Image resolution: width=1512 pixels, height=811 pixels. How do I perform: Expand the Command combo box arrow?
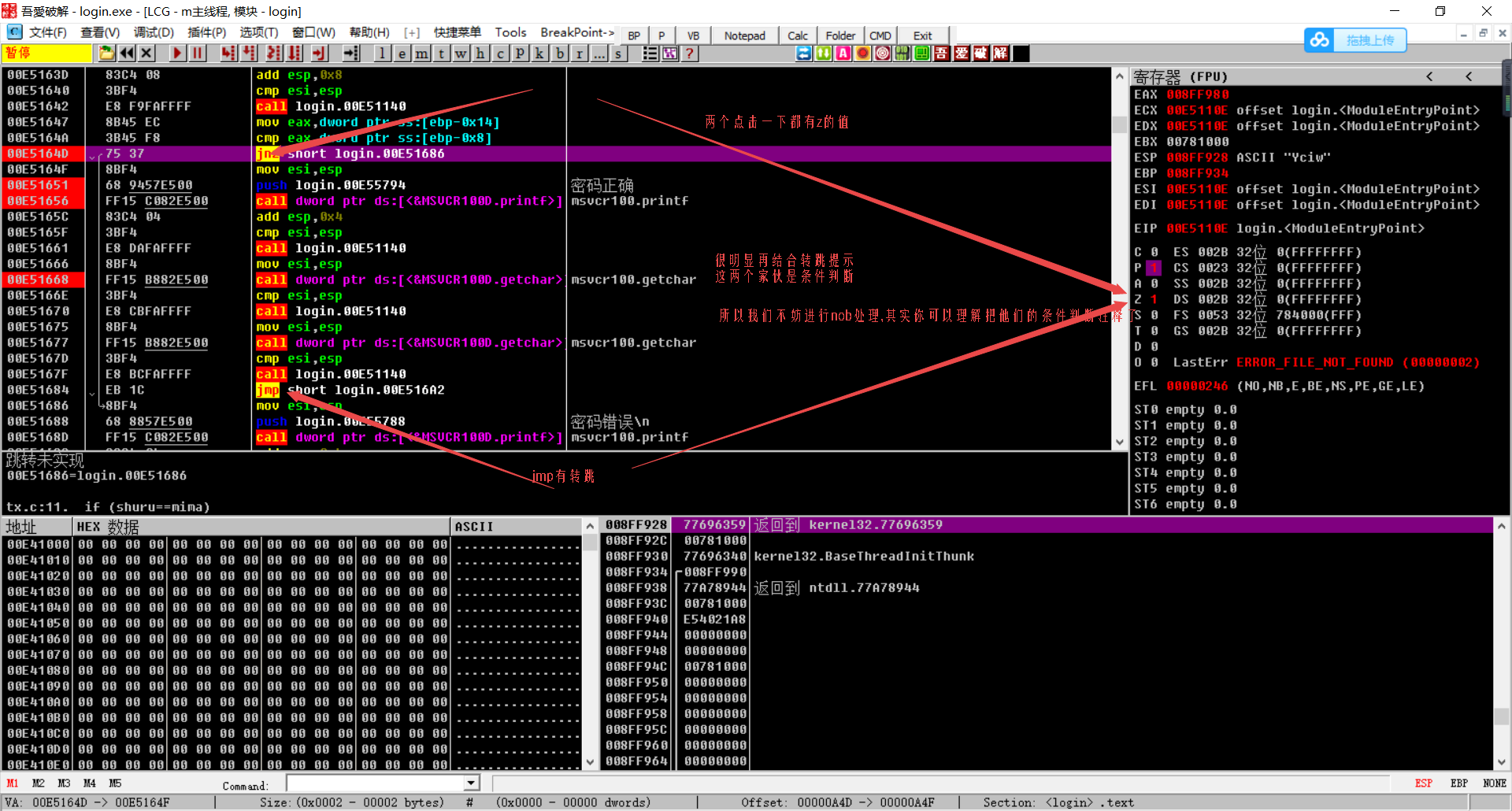(x=471, y=783)
